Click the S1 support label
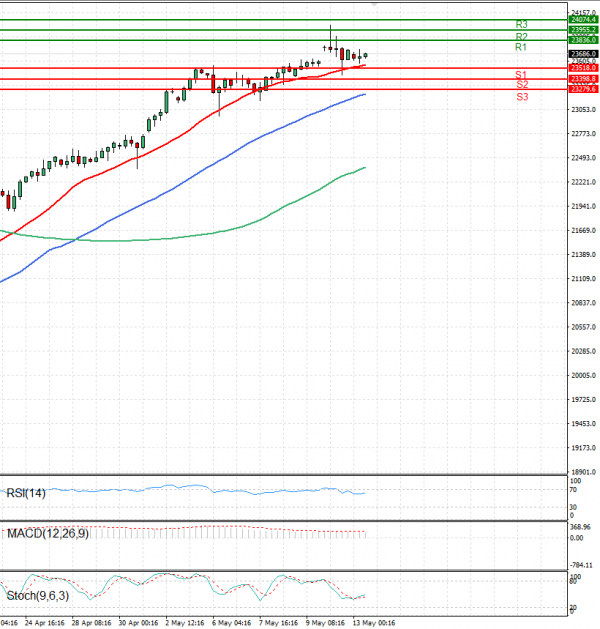Viewport: 600px width, 629px height. click(x=521, y=75)
